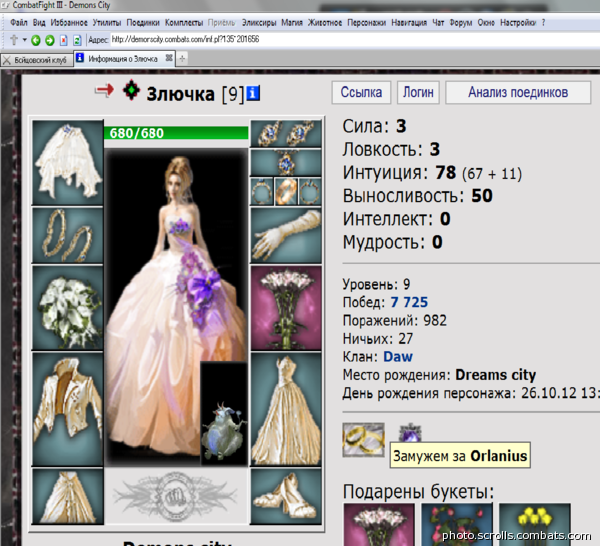Open the Навигация menu

[x=409, y=23]
